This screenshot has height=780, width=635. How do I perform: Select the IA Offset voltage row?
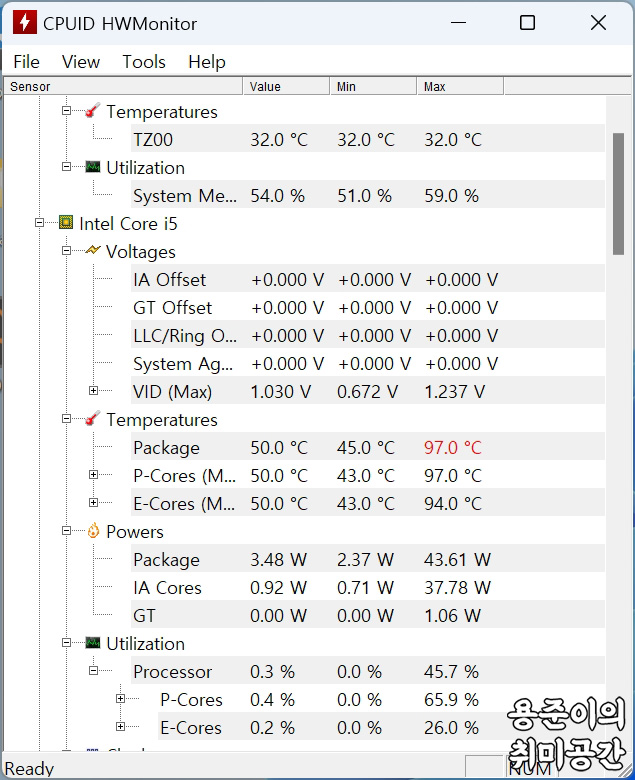[x=368, y=279]
